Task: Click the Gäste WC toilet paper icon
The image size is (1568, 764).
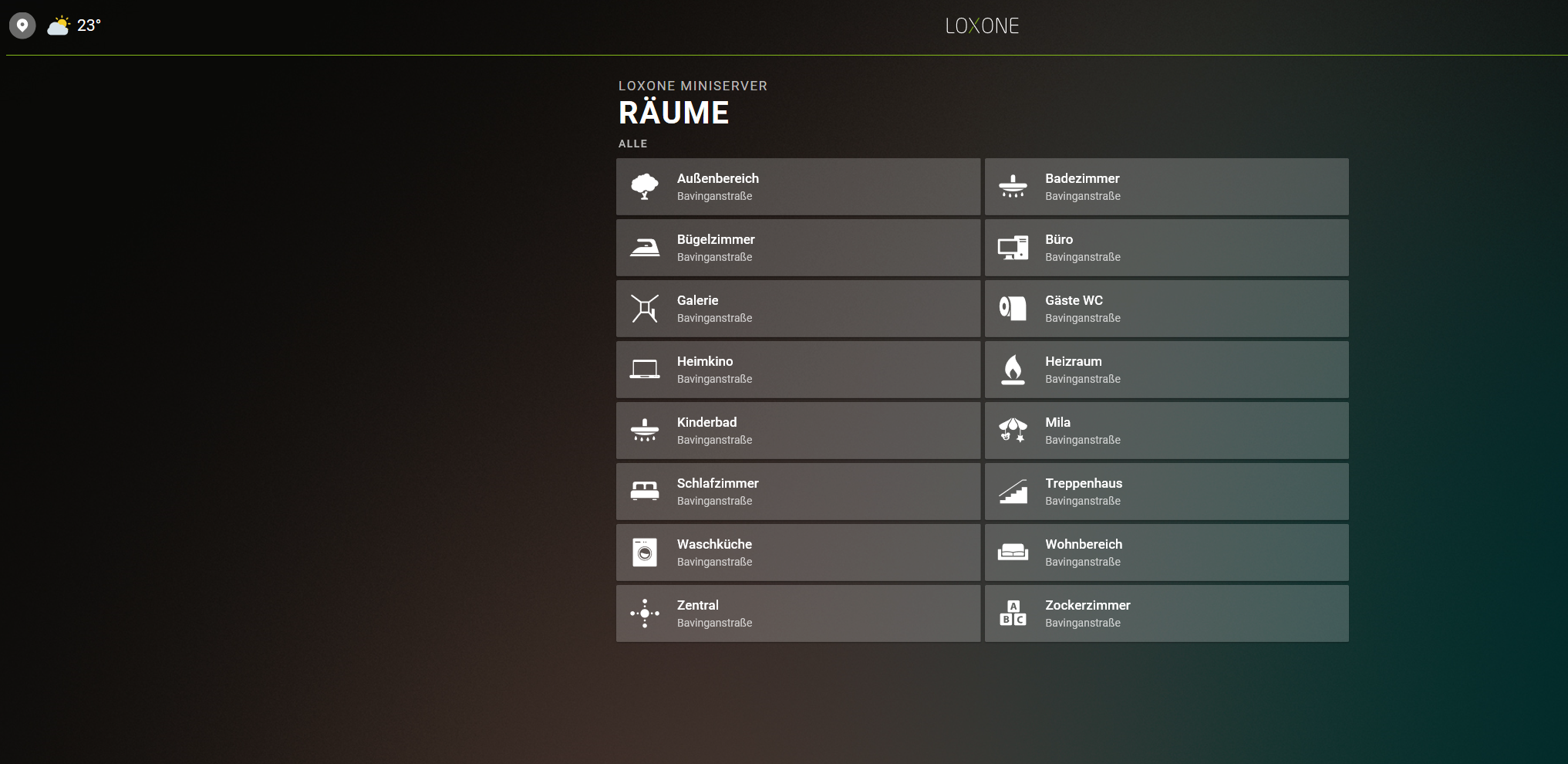Action: point(1013,309)
